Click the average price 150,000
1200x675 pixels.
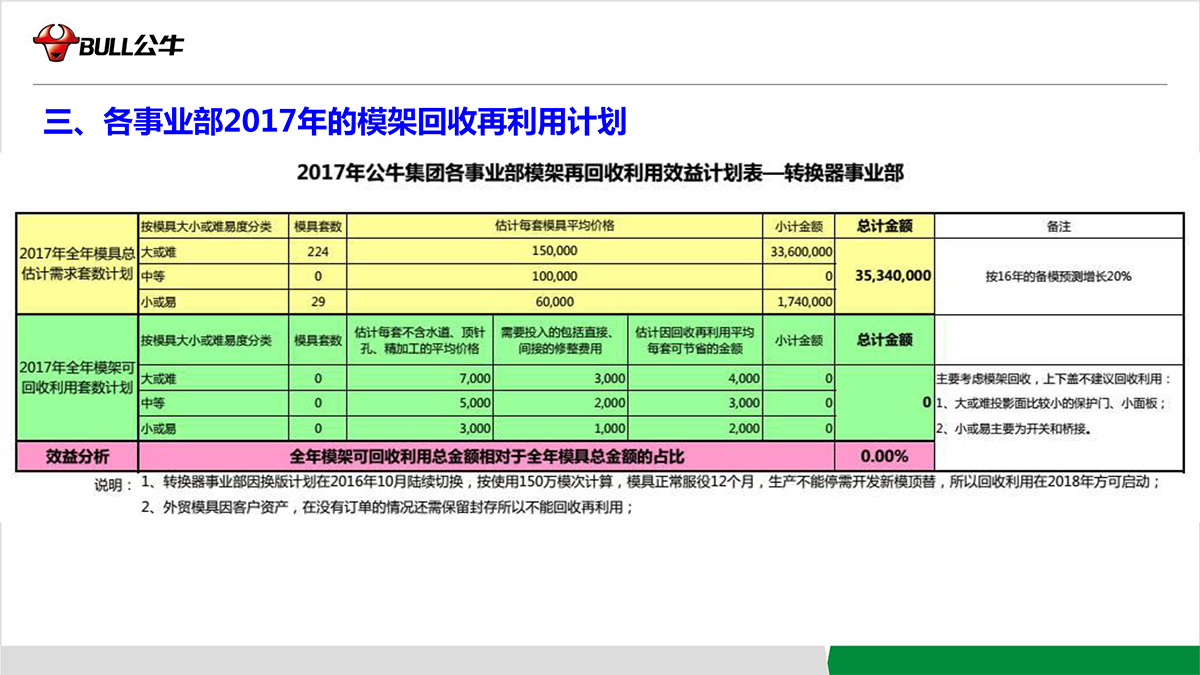[554, 251]
